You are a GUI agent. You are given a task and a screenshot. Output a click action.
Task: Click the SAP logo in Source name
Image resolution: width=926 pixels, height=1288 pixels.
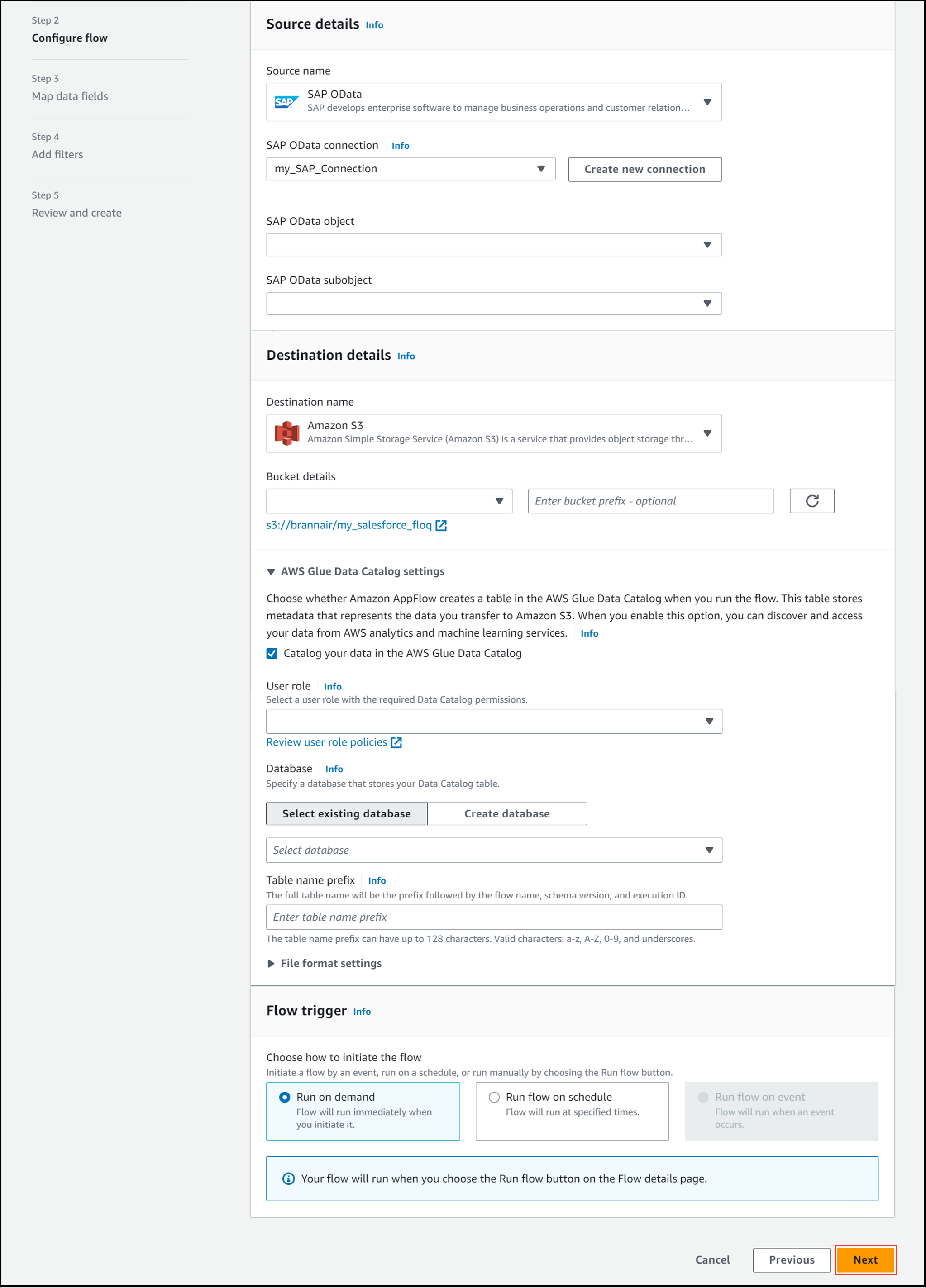point(286,102)
